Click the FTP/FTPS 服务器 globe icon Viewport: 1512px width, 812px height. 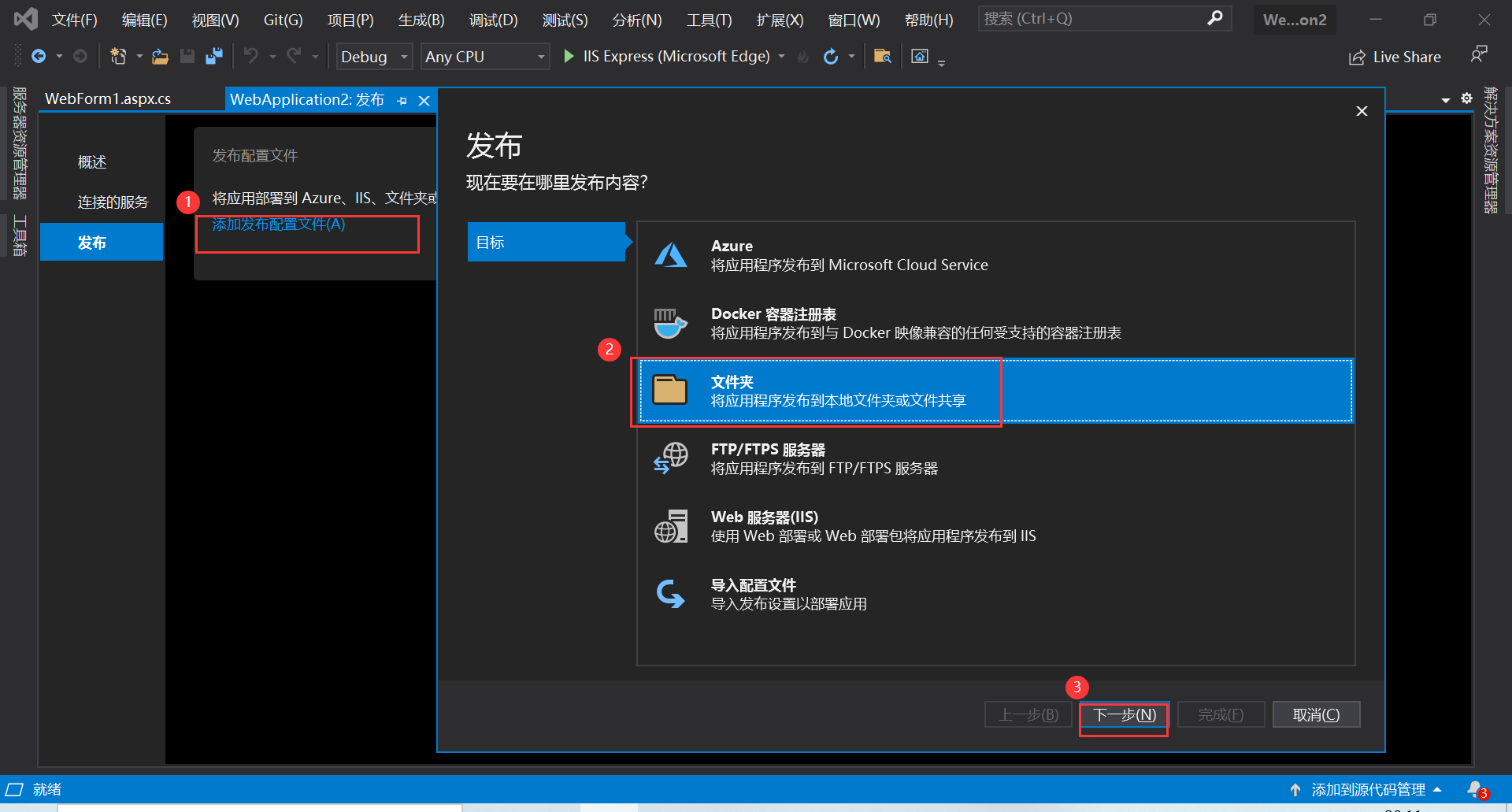670,458
